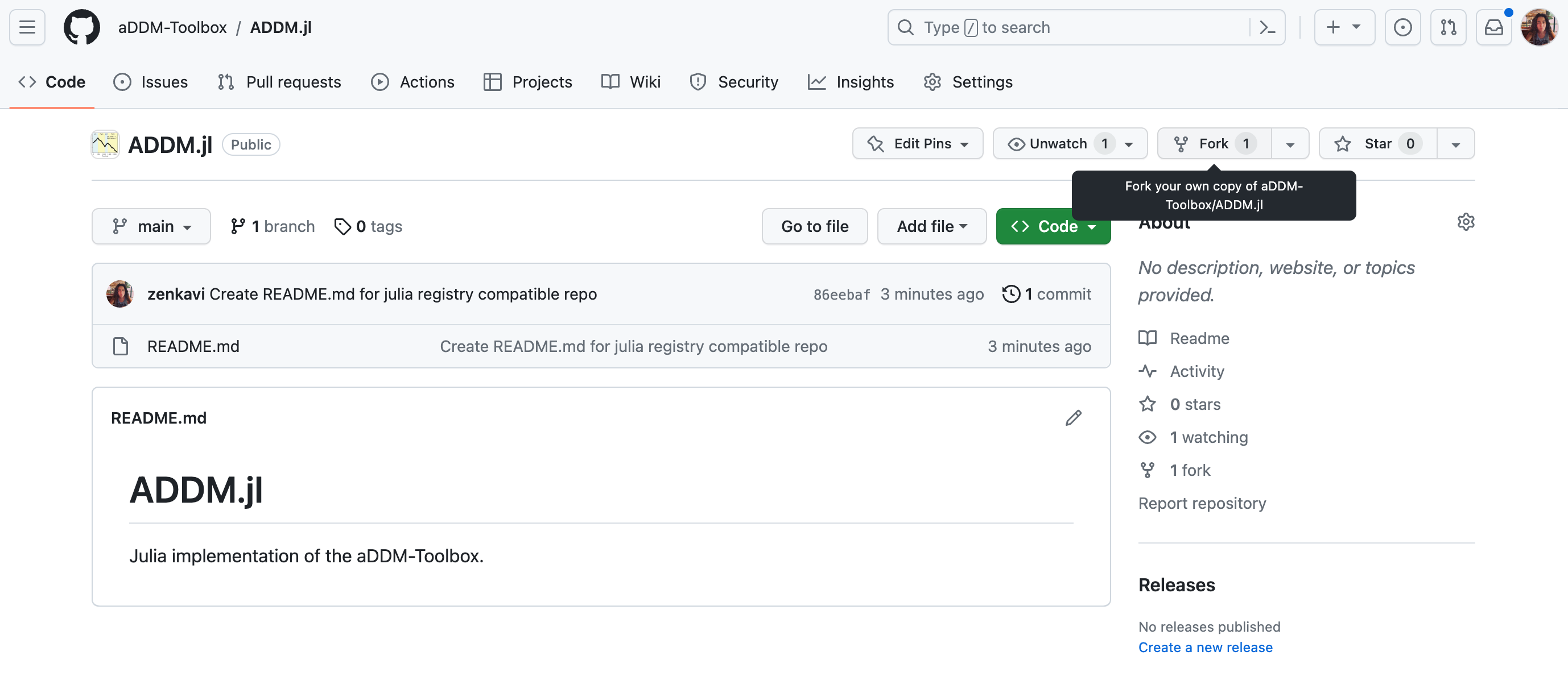Open the green Code dropdown

1053,226
